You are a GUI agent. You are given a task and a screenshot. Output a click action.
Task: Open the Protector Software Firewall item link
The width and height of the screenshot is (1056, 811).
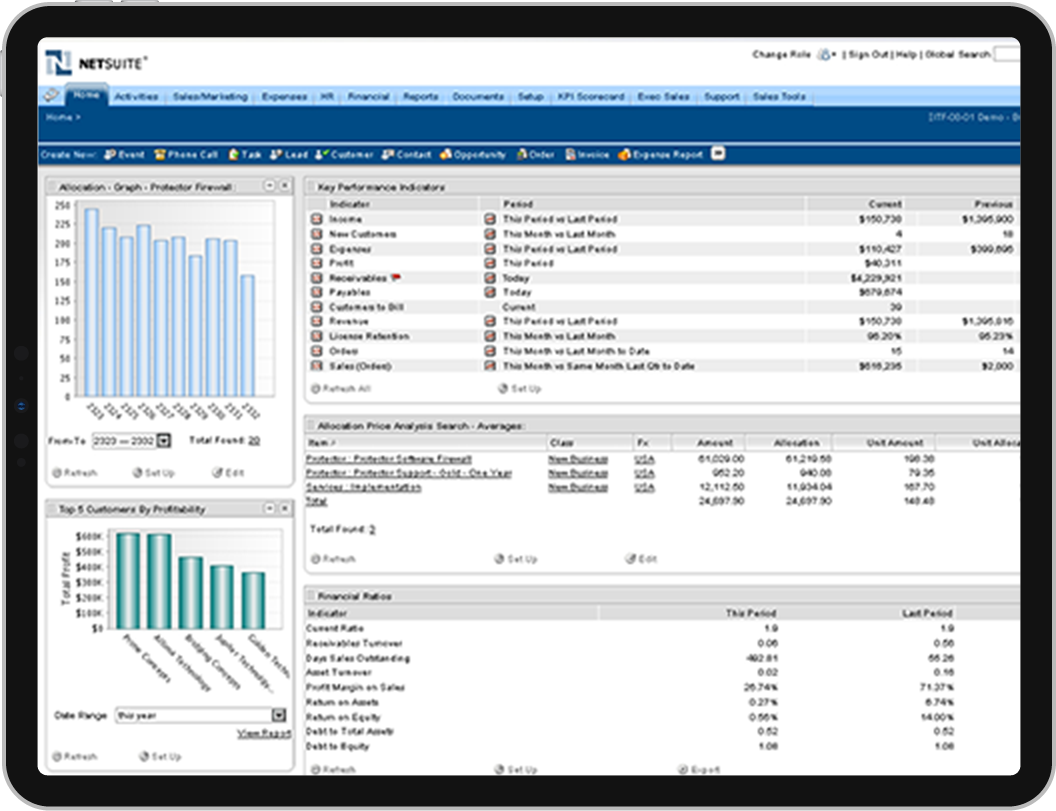coord(389,459)
